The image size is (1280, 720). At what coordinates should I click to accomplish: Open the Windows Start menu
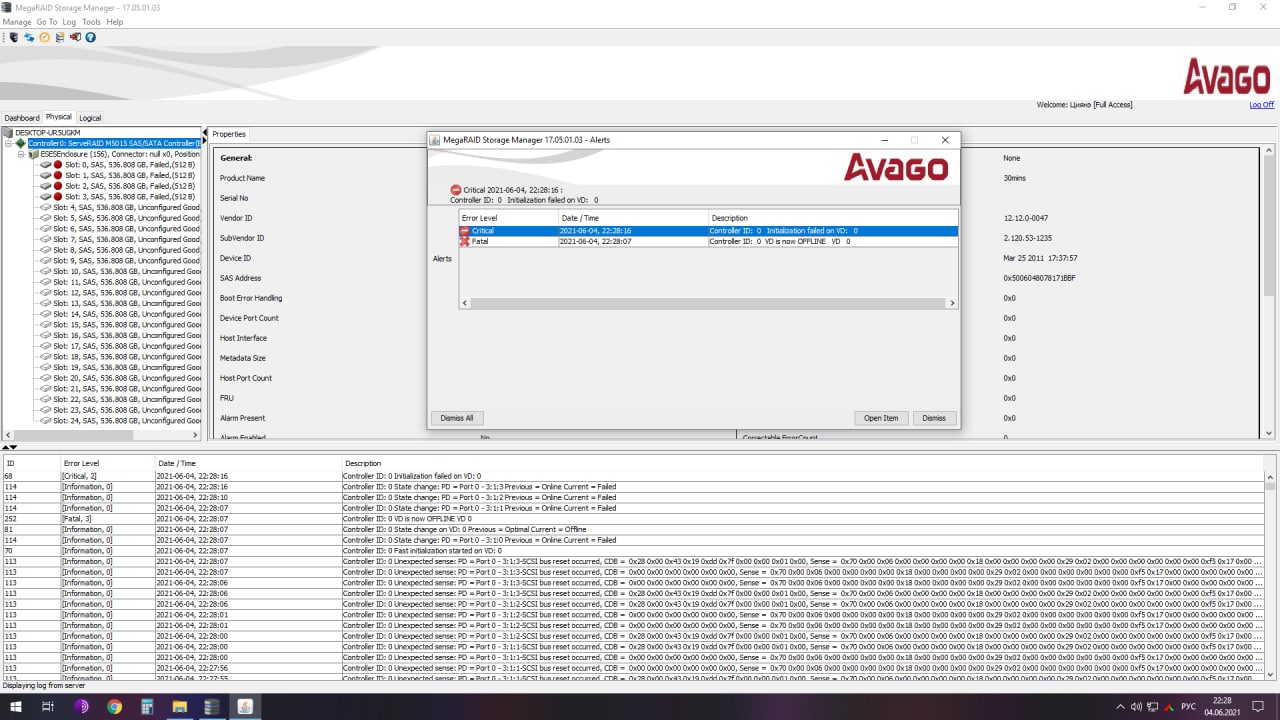(16, 707)
